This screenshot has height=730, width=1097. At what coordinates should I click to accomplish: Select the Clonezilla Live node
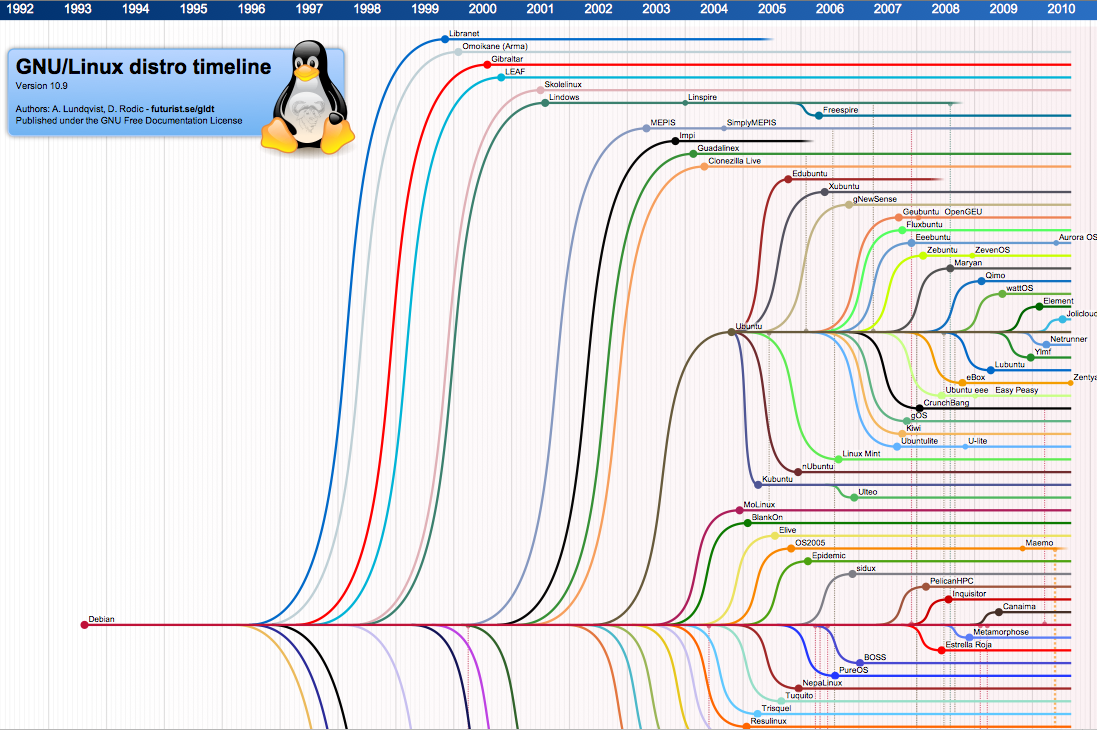coord(704,167)
